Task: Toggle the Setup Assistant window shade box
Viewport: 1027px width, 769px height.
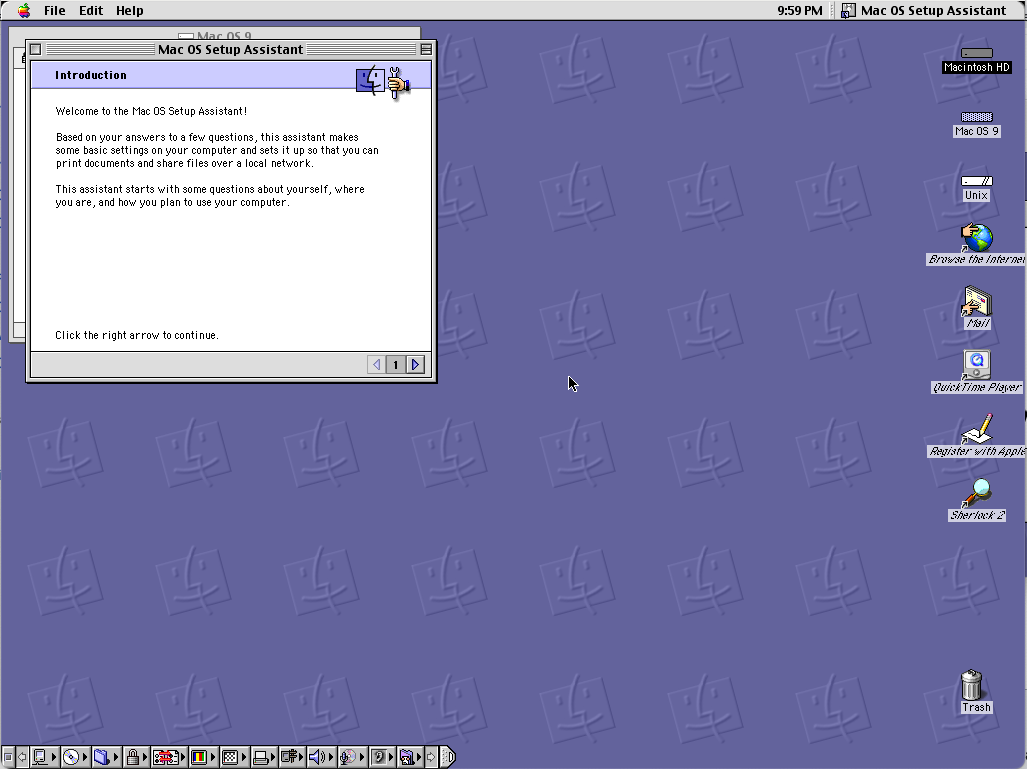Action: coord(426,49)
